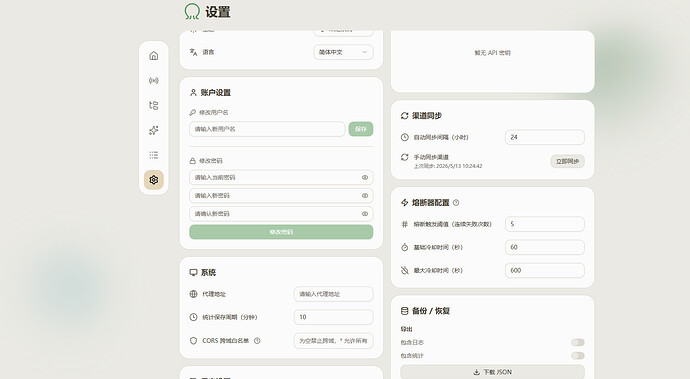Click the 下载 JSON button
Screen dimensions: 690x379
(492, 372)
